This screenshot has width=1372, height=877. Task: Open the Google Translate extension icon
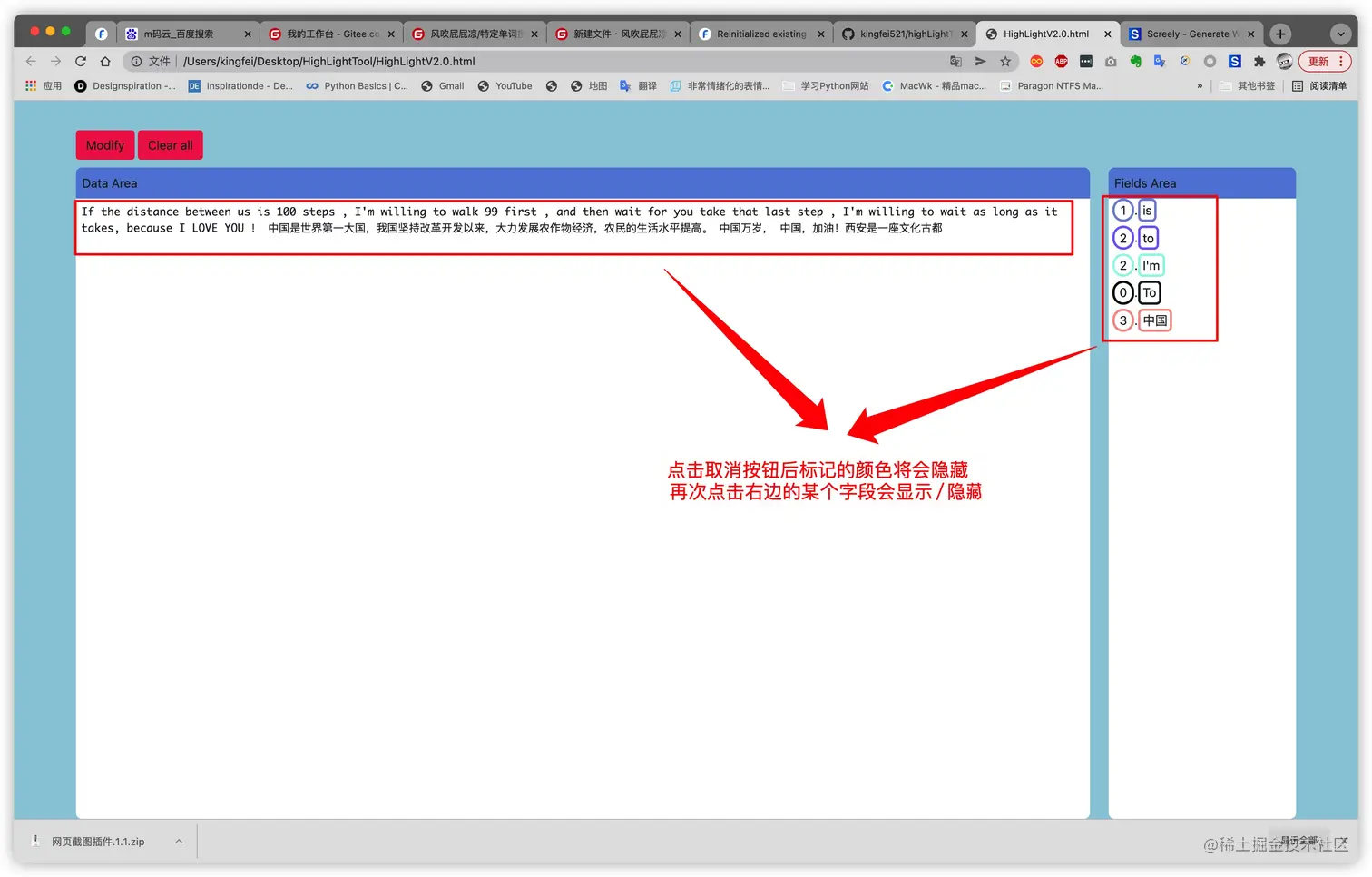pyautogui.click(x=1160, y=61)
